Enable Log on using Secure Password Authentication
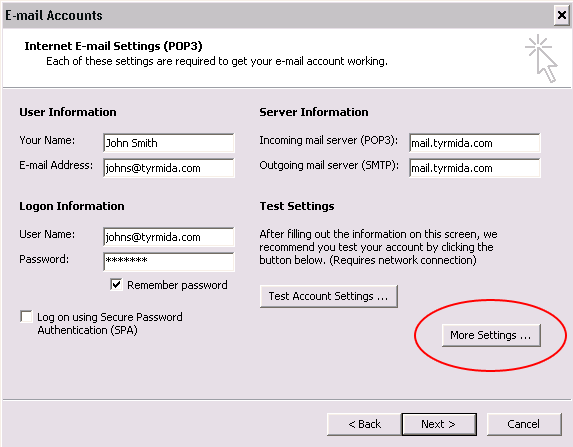 click(26, 317)
